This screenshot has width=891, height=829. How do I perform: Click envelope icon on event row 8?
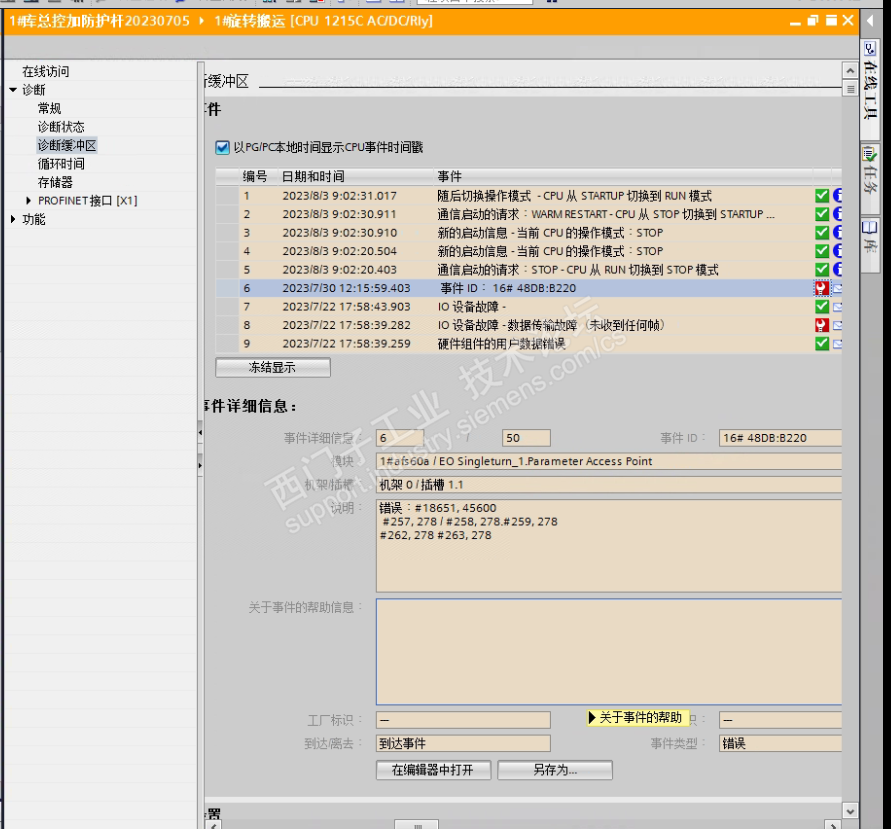(838, 326)
